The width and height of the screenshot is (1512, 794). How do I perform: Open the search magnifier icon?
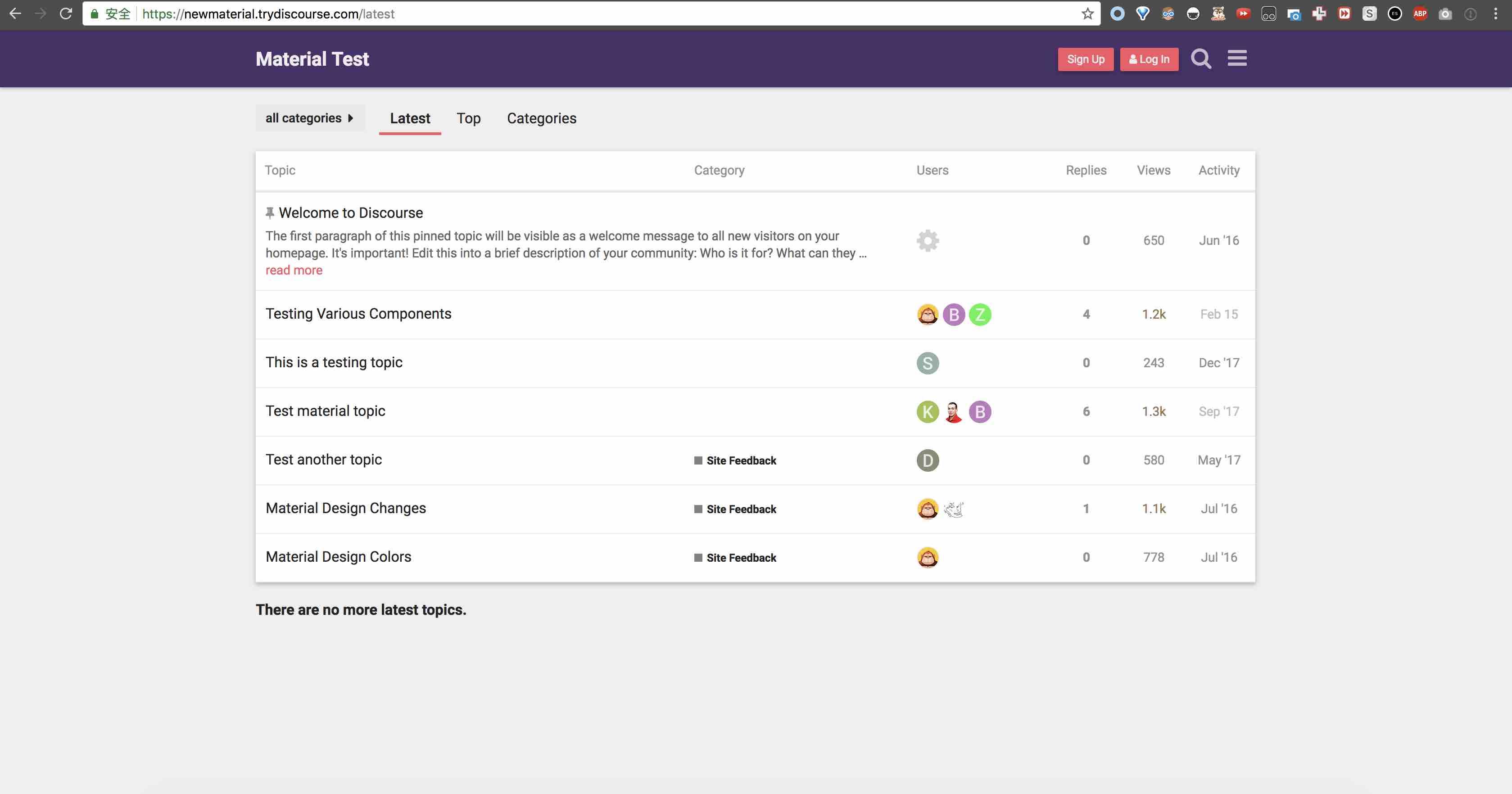pos(1200,59)
